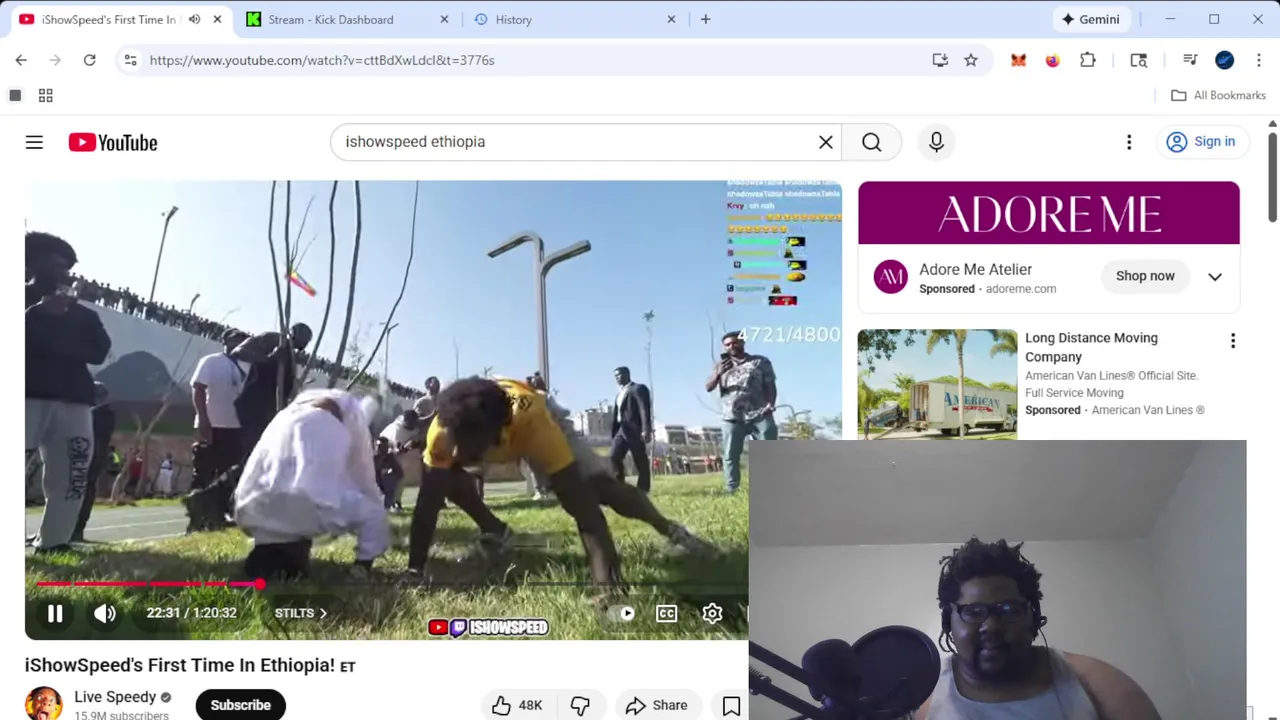Reload the current page
The image size is (1280, 720).
(x=89, y=60)
